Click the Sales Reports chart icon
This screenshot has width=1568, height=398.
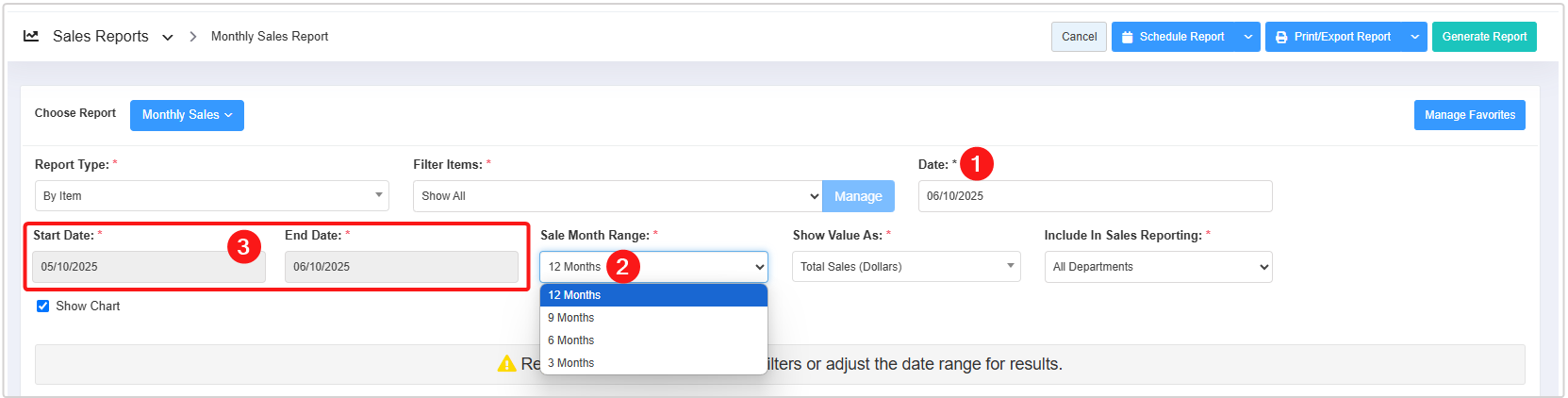(x=31, y=36)
